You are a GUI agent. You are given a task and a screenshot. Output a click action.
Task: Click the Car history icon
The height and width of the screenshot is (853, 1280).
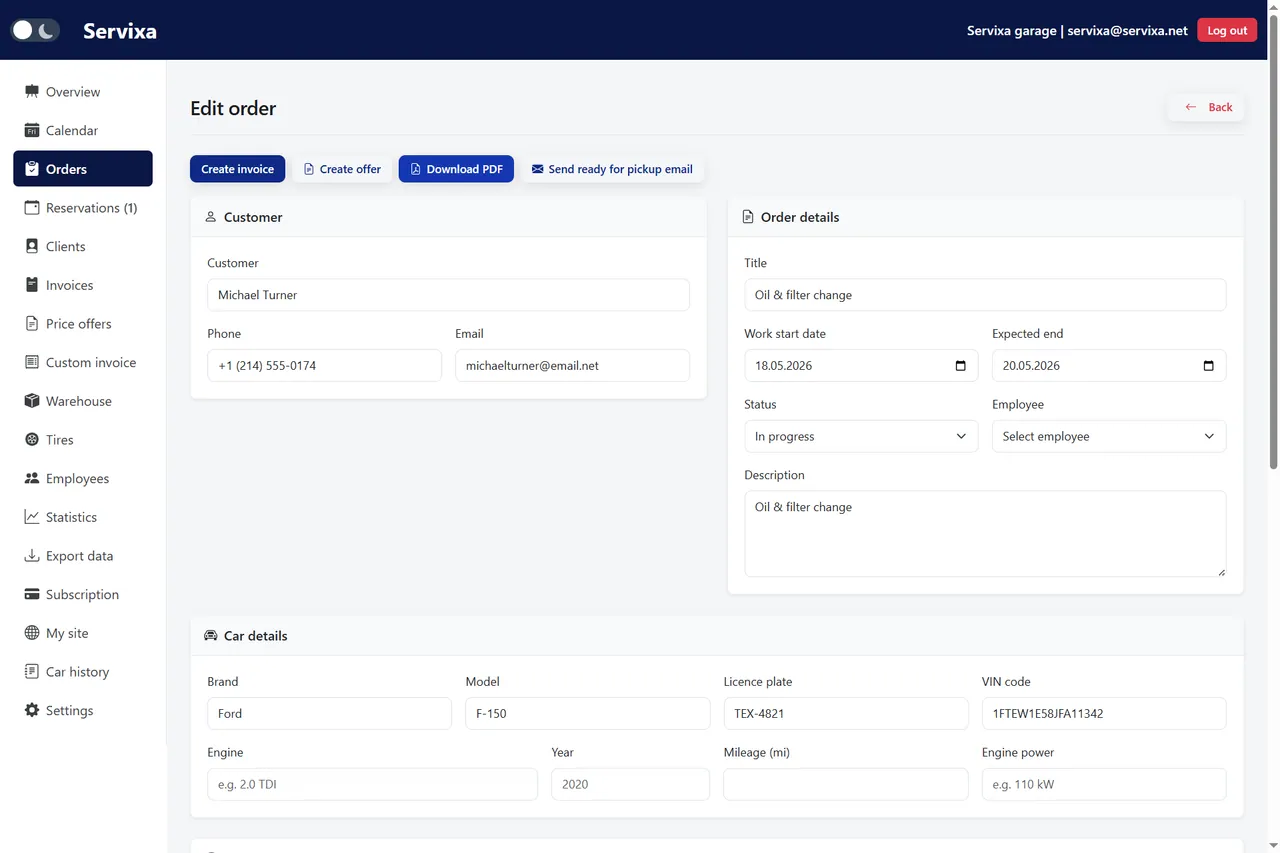pos(32,672)
